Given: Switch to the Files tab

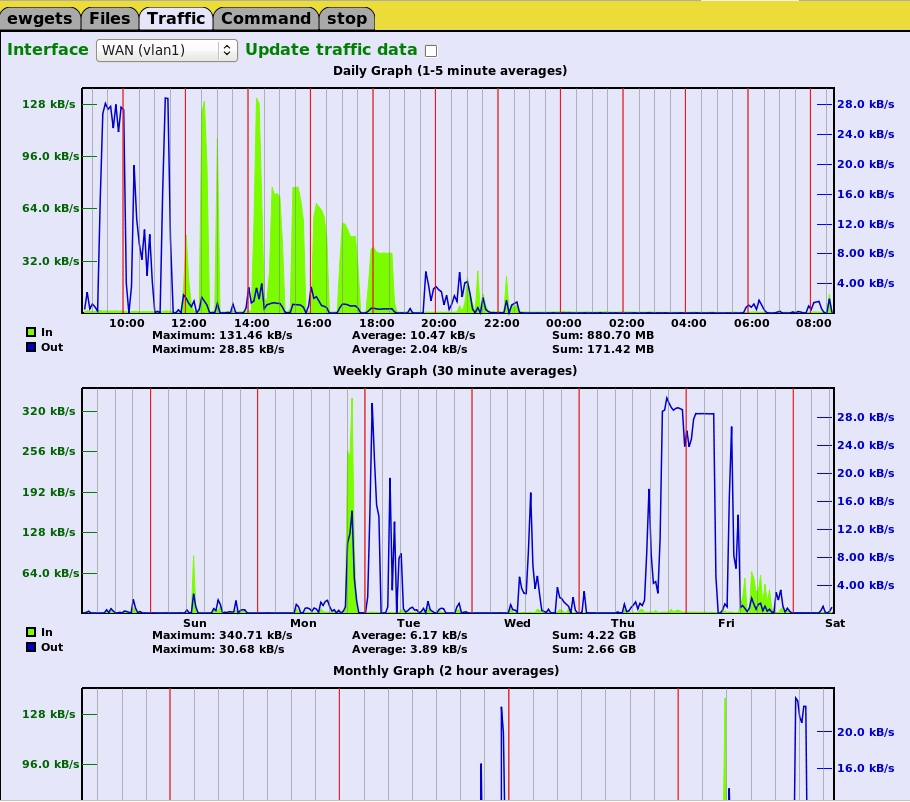Looking at the screenshot, I should (x=109, y=18).
